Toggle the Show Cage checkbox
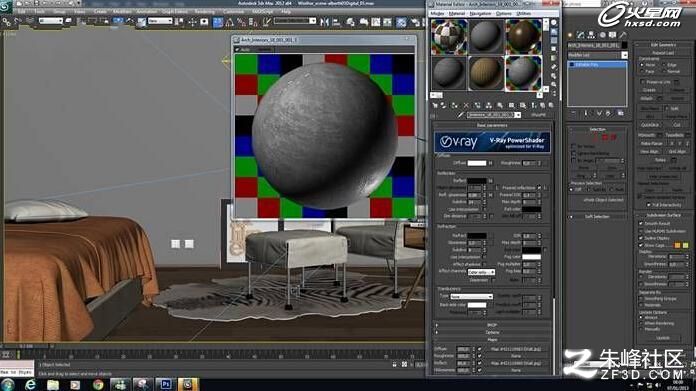Viewport: 696px width, 391px height. (x=641, y=245)
